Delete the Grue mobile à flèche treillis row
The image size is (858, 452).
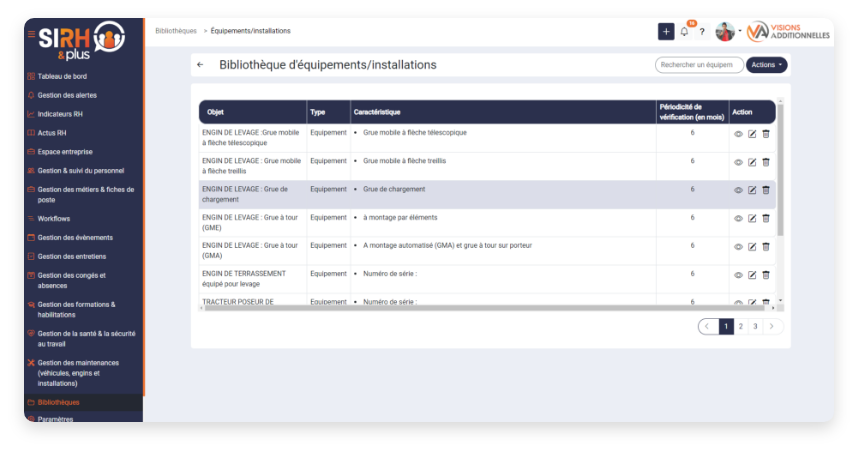click(766, 162)
